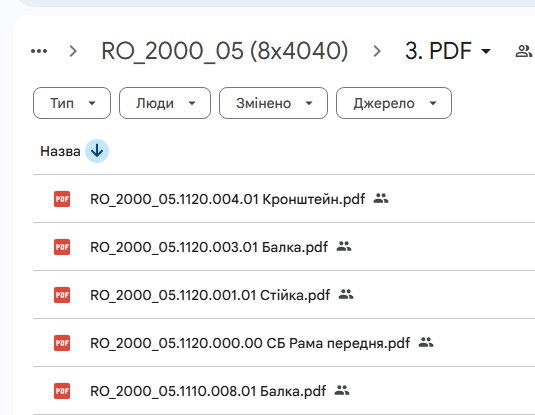The width and height of the screenshot is (535, 415).
Task: Click shared icon next to 1110.008.01 Балка.pdf
Action: (342, 390)
